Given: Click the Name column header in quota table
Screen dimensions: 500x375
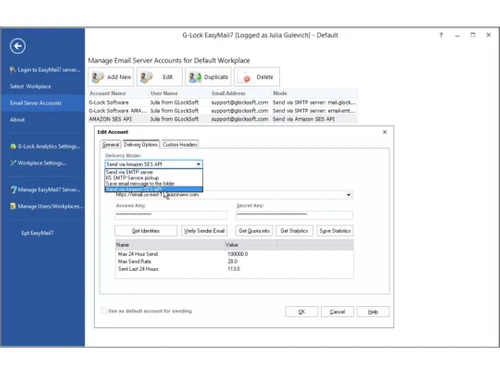Looking at the screenshot, I should click(170, 245).
